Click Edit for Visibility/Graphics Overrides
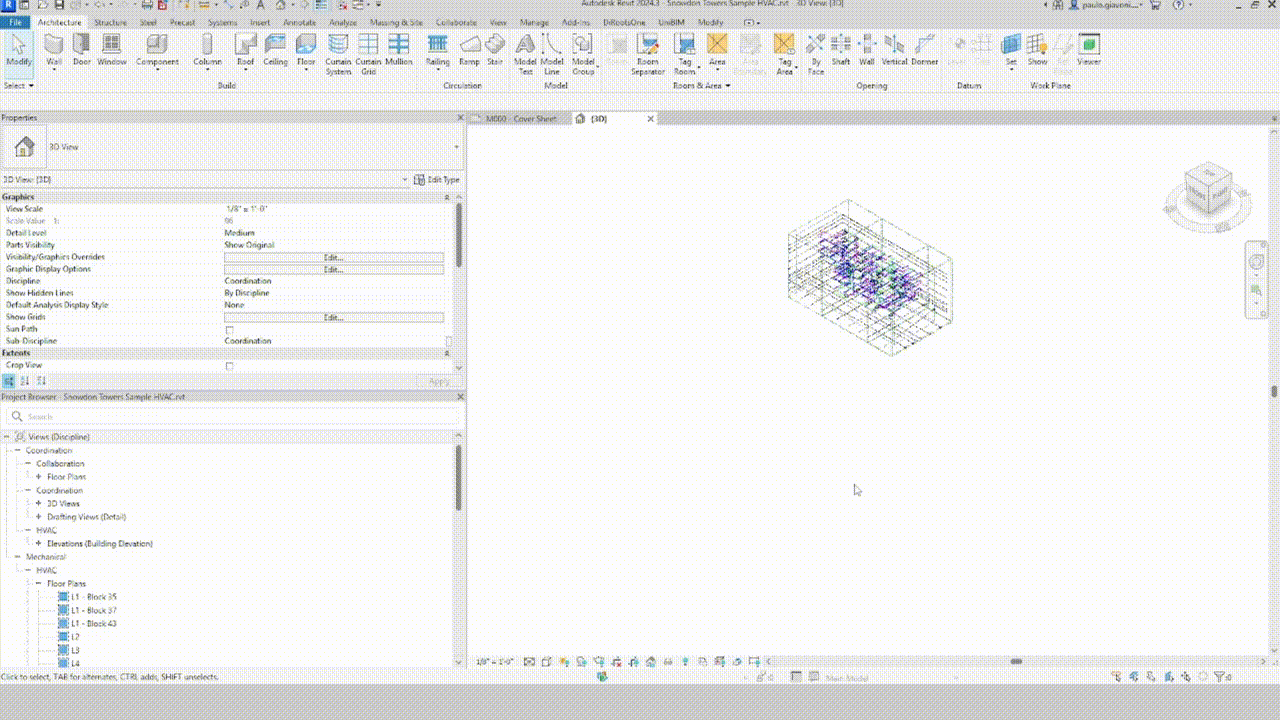The image size is (1280, 720). [334, 257]
